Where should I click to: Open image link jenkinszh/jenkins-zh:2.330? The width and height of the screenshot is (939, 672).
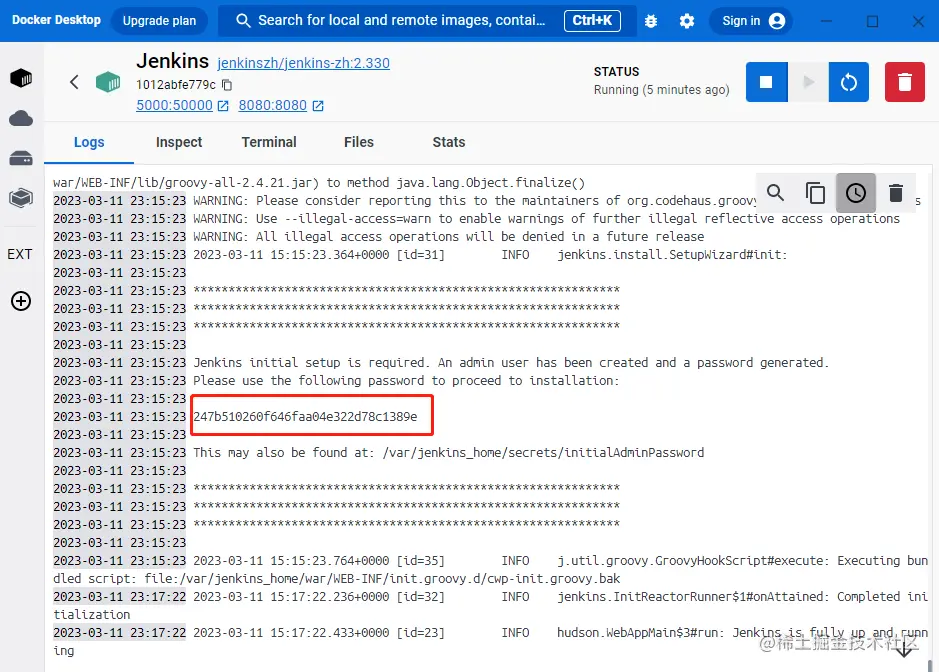[303, 63]
